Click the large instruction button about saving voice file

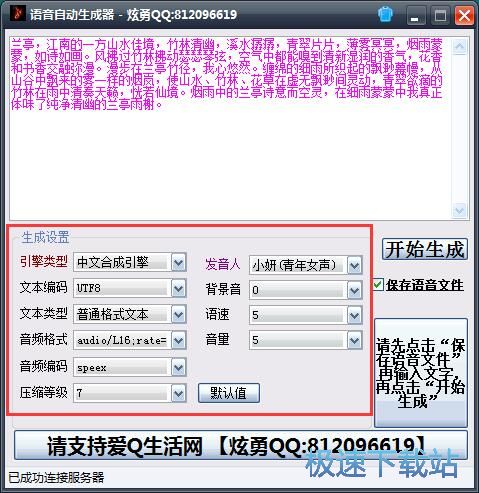(421, 373)
